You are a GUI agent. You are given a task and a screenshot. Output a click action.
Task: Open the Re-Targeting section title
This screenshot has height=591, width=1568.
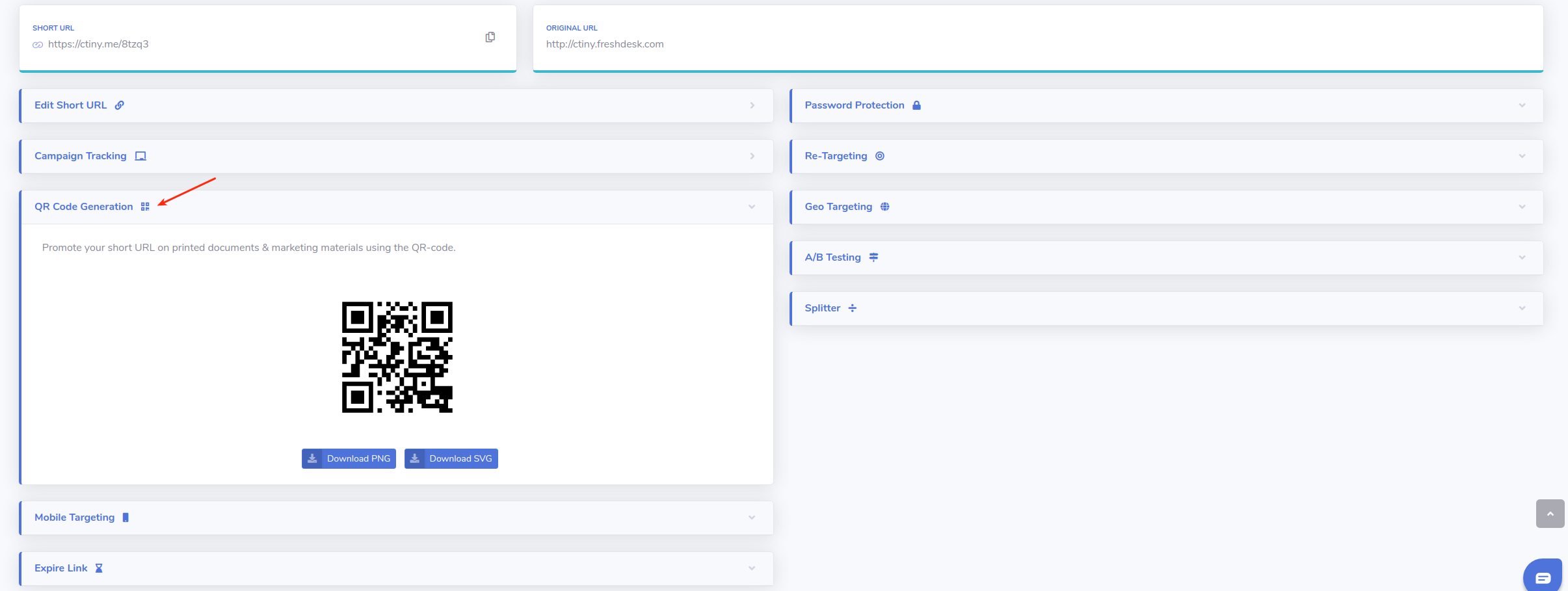(836, 156)
